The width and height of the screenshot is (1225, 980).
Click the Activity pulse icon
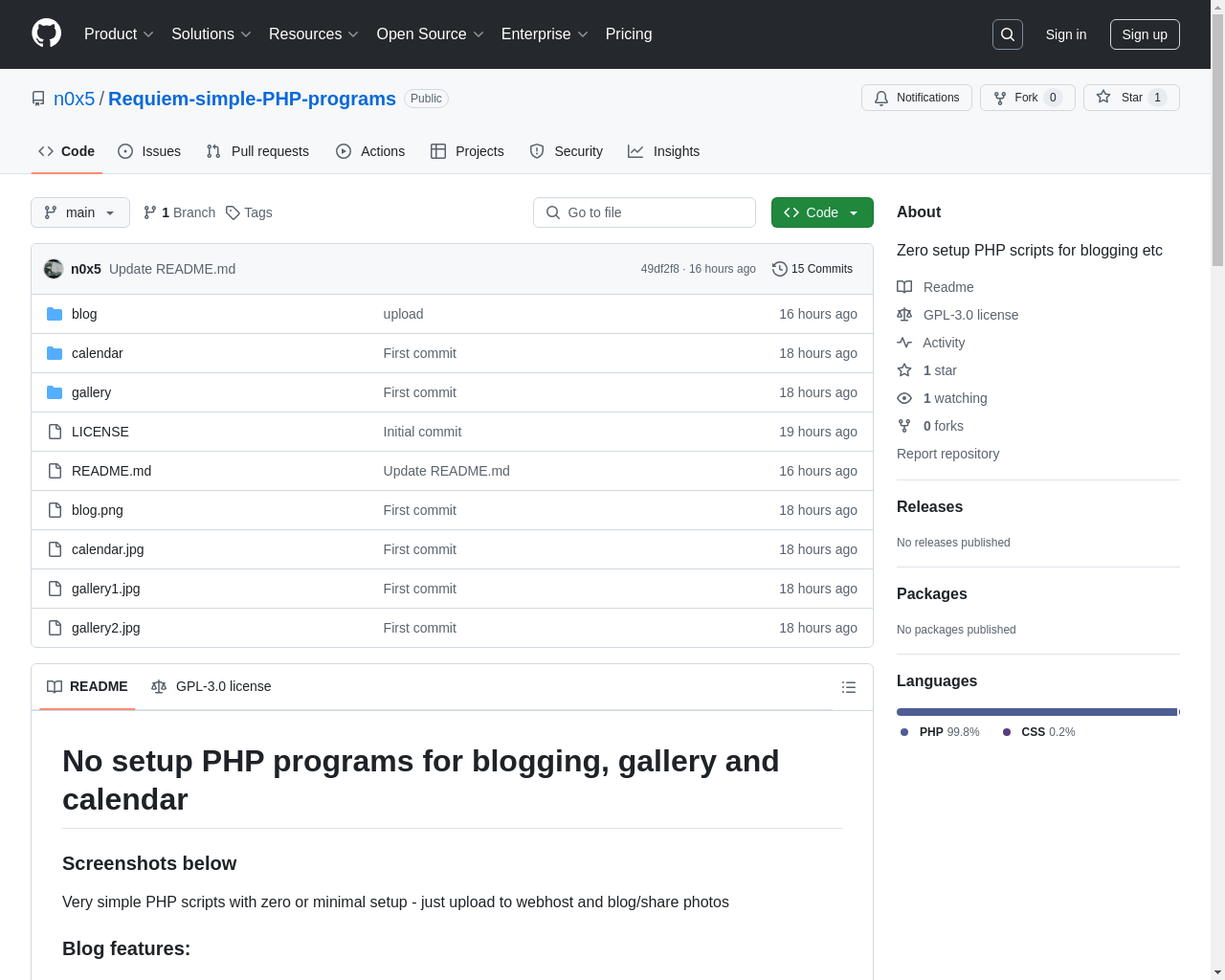(x=904, y=343)
